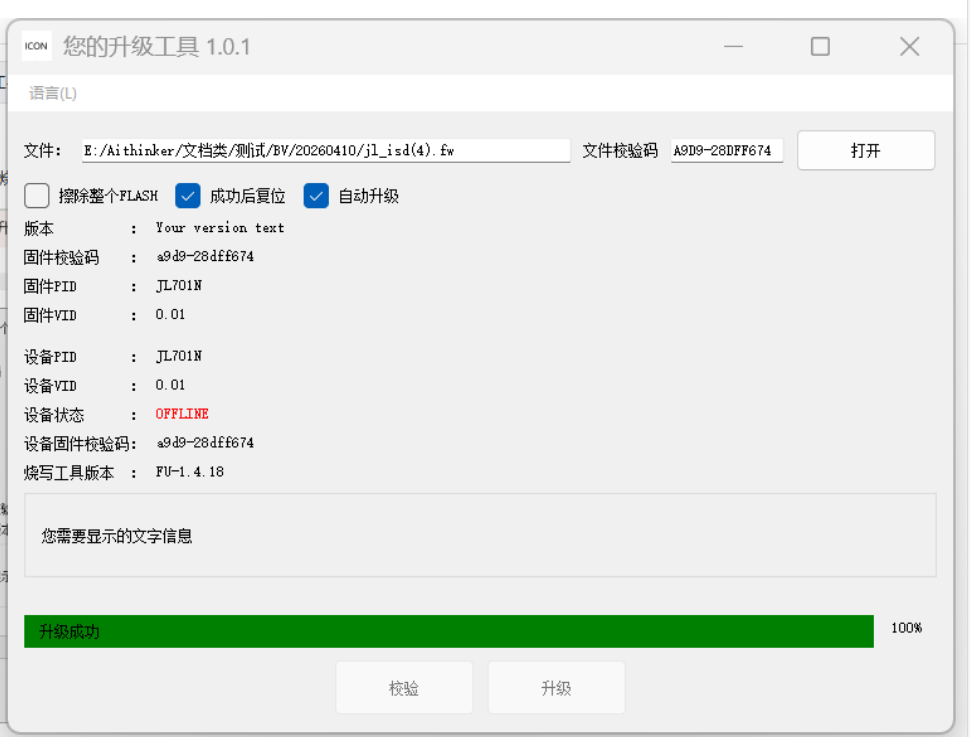Maximize the upgrade tool window
The image size is (970, 737).
pos(820,46)
